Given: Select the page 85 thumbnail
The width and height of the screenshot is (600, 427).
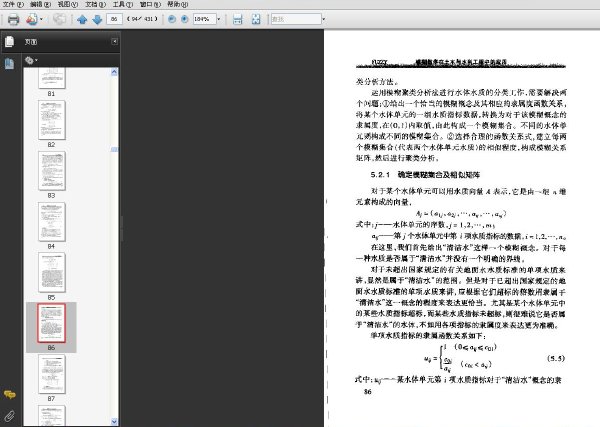Looking at the screenshot, I should pyautogui.click(x=52, y=273).
